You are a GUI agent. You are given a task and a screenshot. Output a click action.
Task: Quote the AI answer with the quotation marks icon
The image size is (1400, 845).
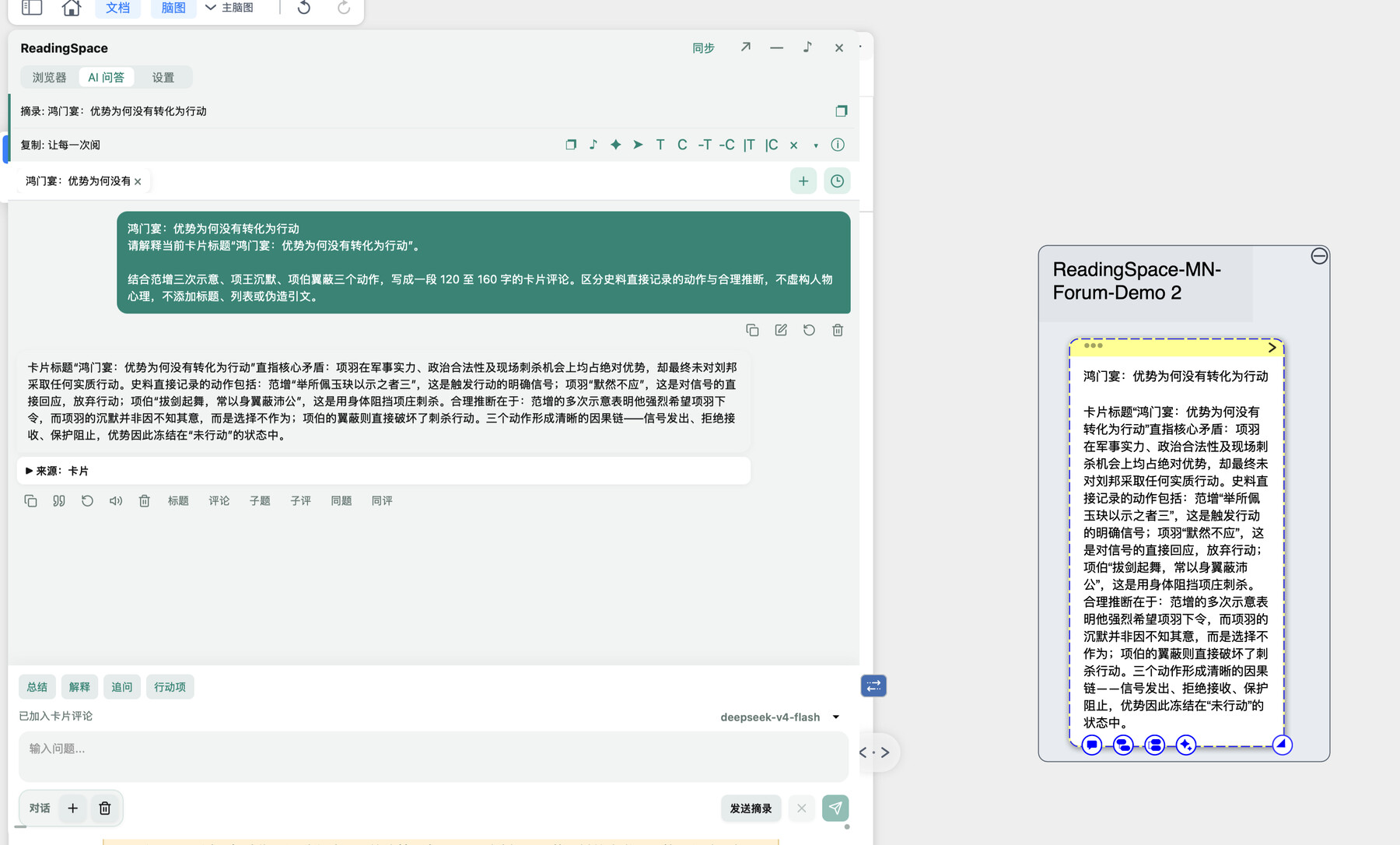point(59,501)
